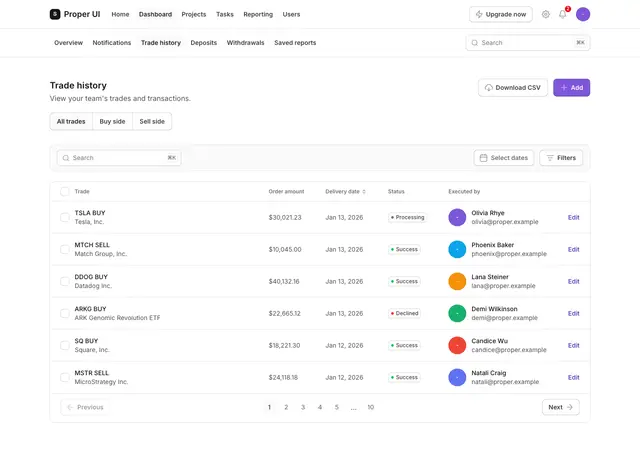The image size is (640, 465).
Task: Click the Order amount column header
Action: [286, 191]
